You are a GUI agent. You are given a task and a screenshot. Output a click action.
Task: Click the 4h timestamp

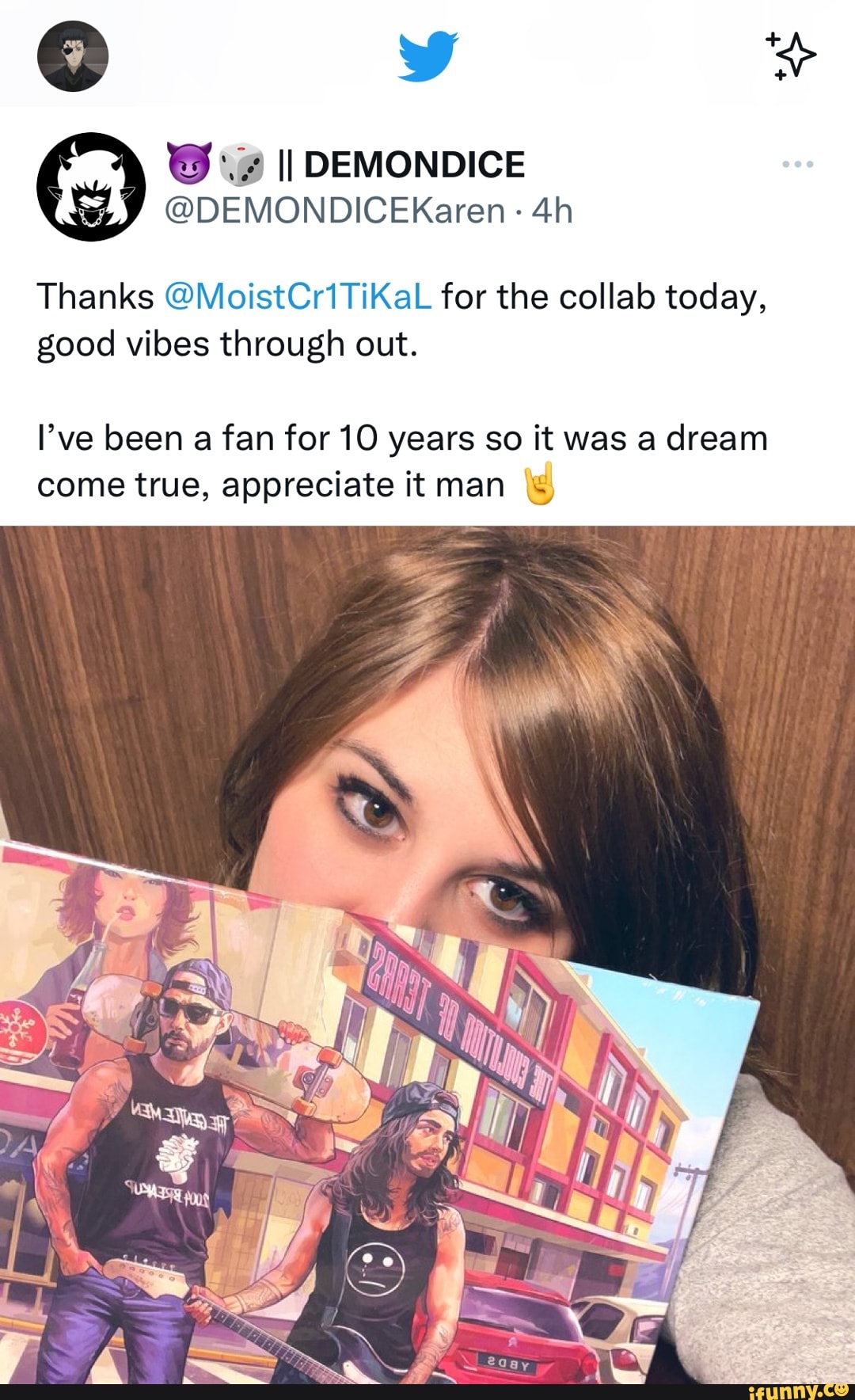click(552, 211)
